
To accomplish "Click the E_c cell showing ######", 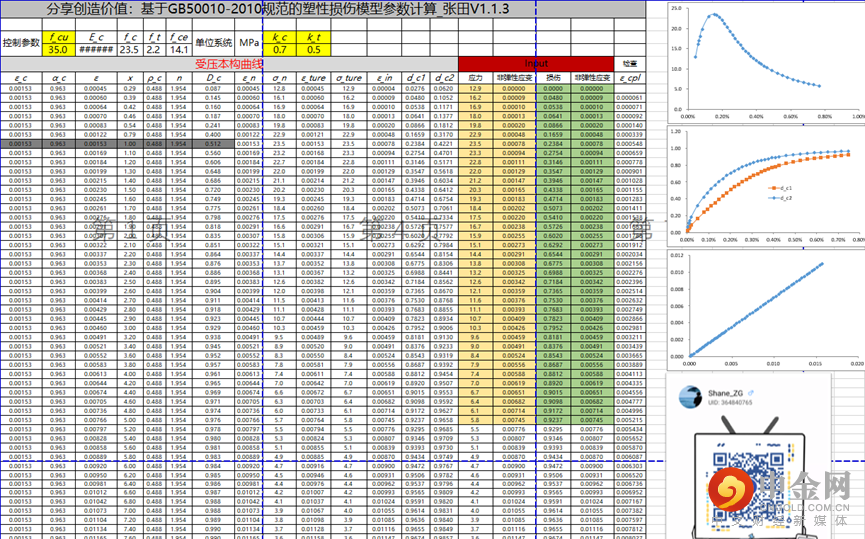I will [95, 49].
